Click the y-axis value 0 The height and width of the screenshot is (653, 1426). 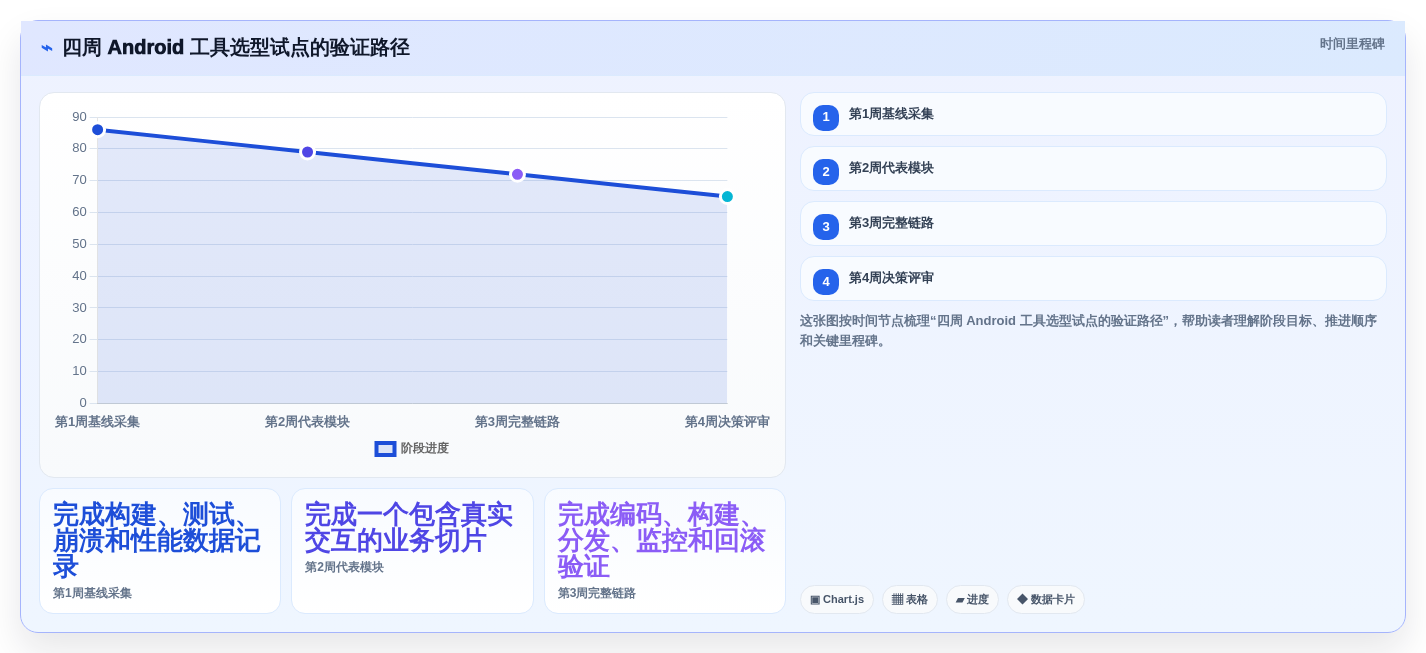pyautogui.click(x=83, y=403)
